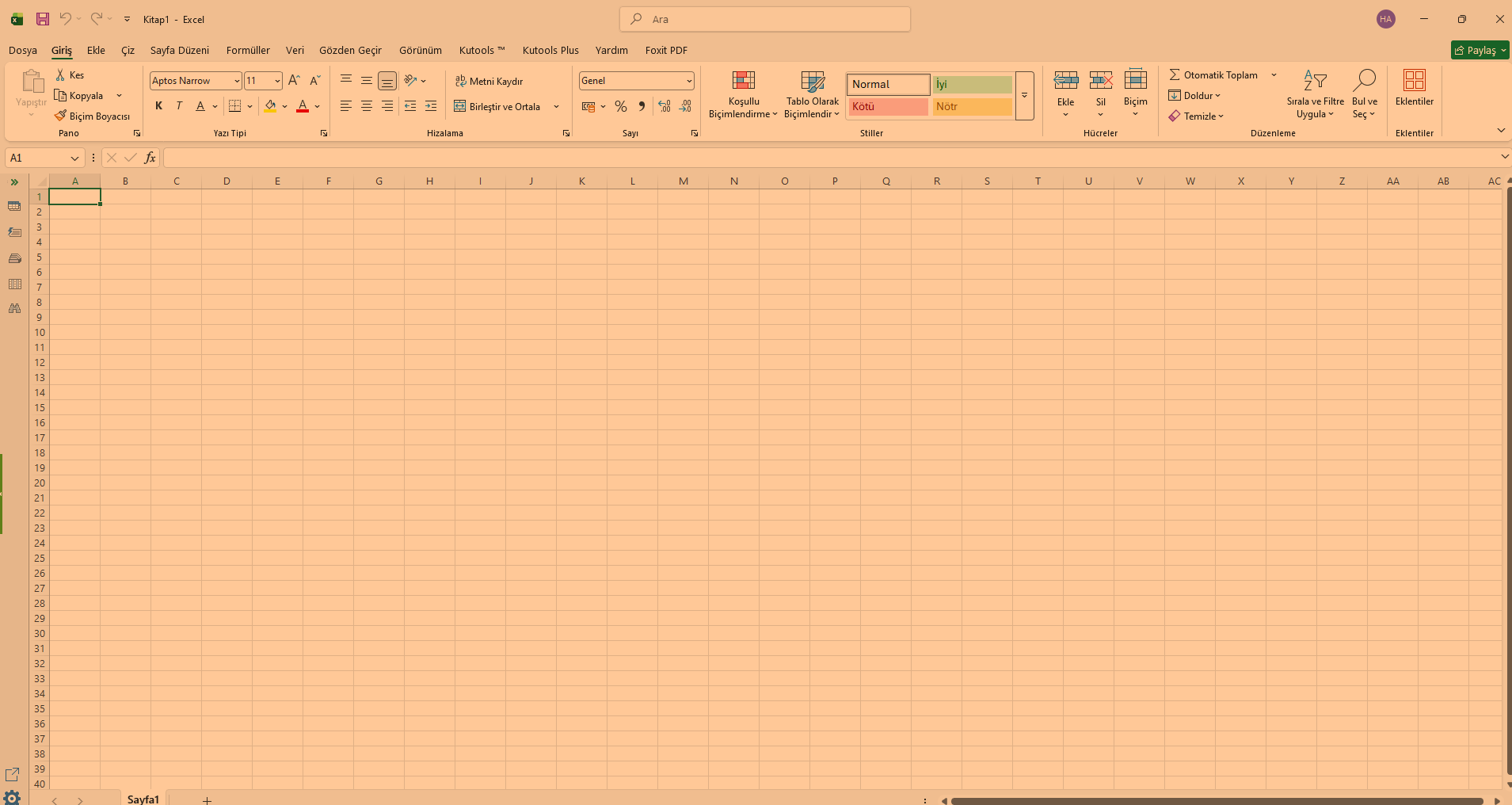
Task: Expand the formula bar
Action: [x=1504, y=157]
